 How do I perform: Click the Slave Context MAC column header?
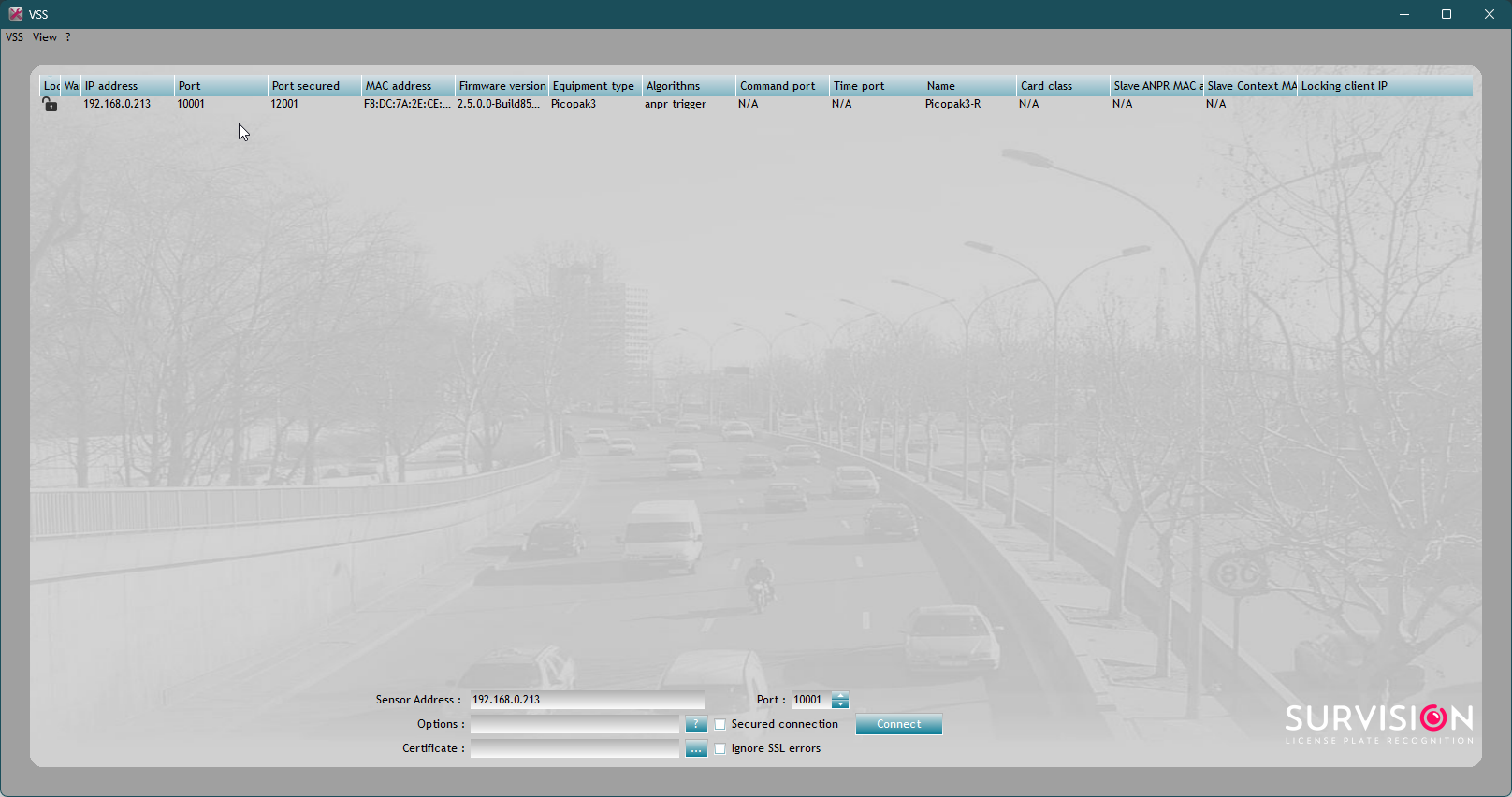[1250, 86]
